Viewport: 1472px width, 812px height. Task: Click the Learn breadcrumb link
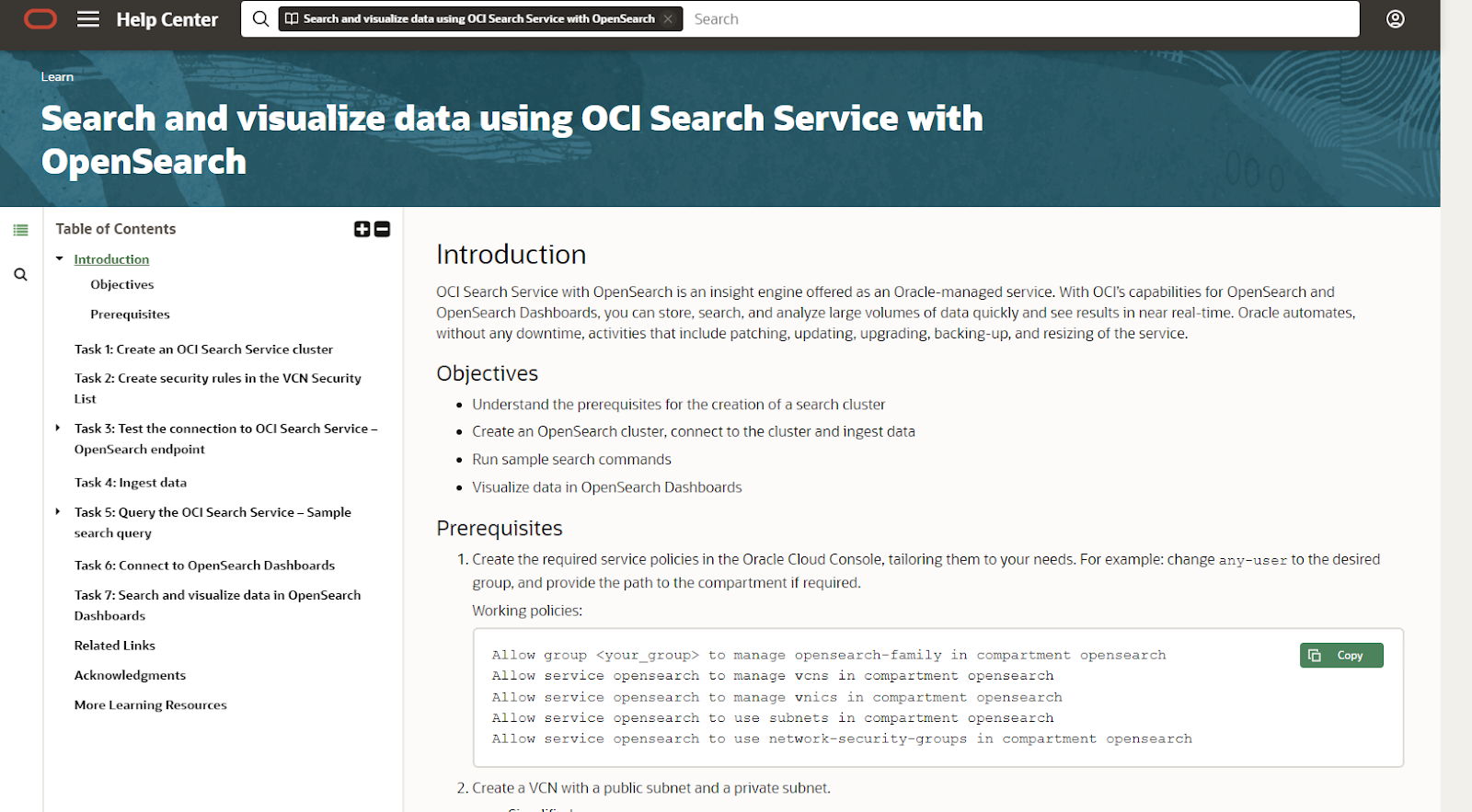point(57,76)
